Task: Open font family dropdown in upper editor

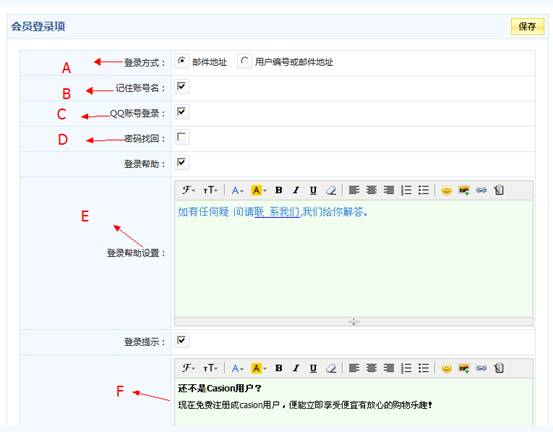Action: [x=188, y=190]
